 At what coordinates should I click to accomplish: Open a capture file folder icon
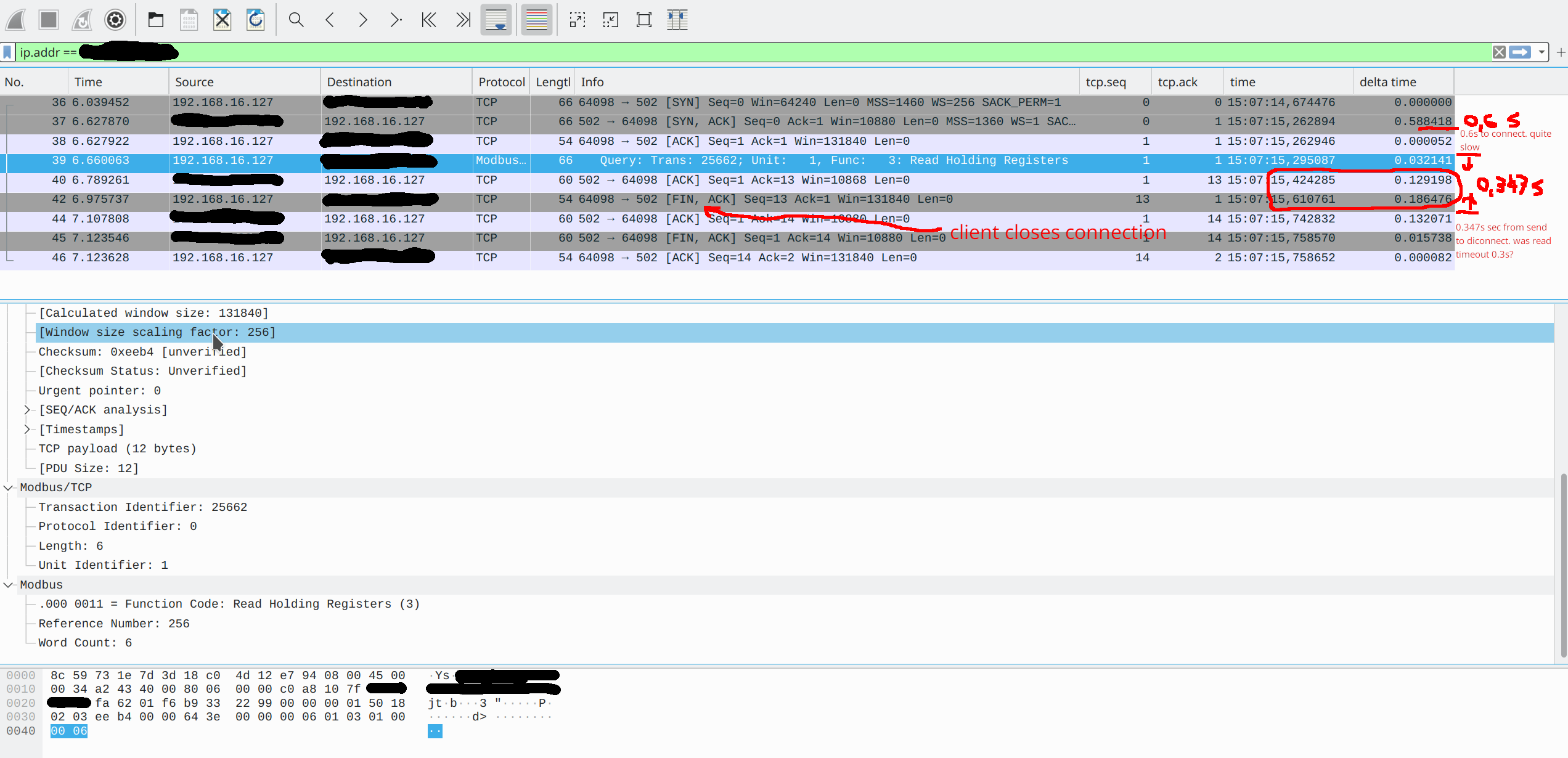(156, 20)
